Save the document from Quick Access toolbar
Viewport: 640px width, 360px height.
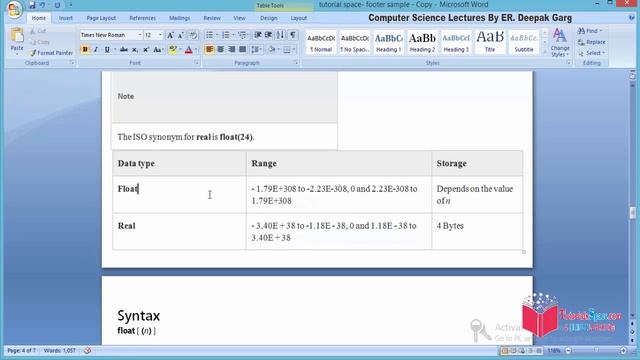pyautogui.click(x=32, y=5)
